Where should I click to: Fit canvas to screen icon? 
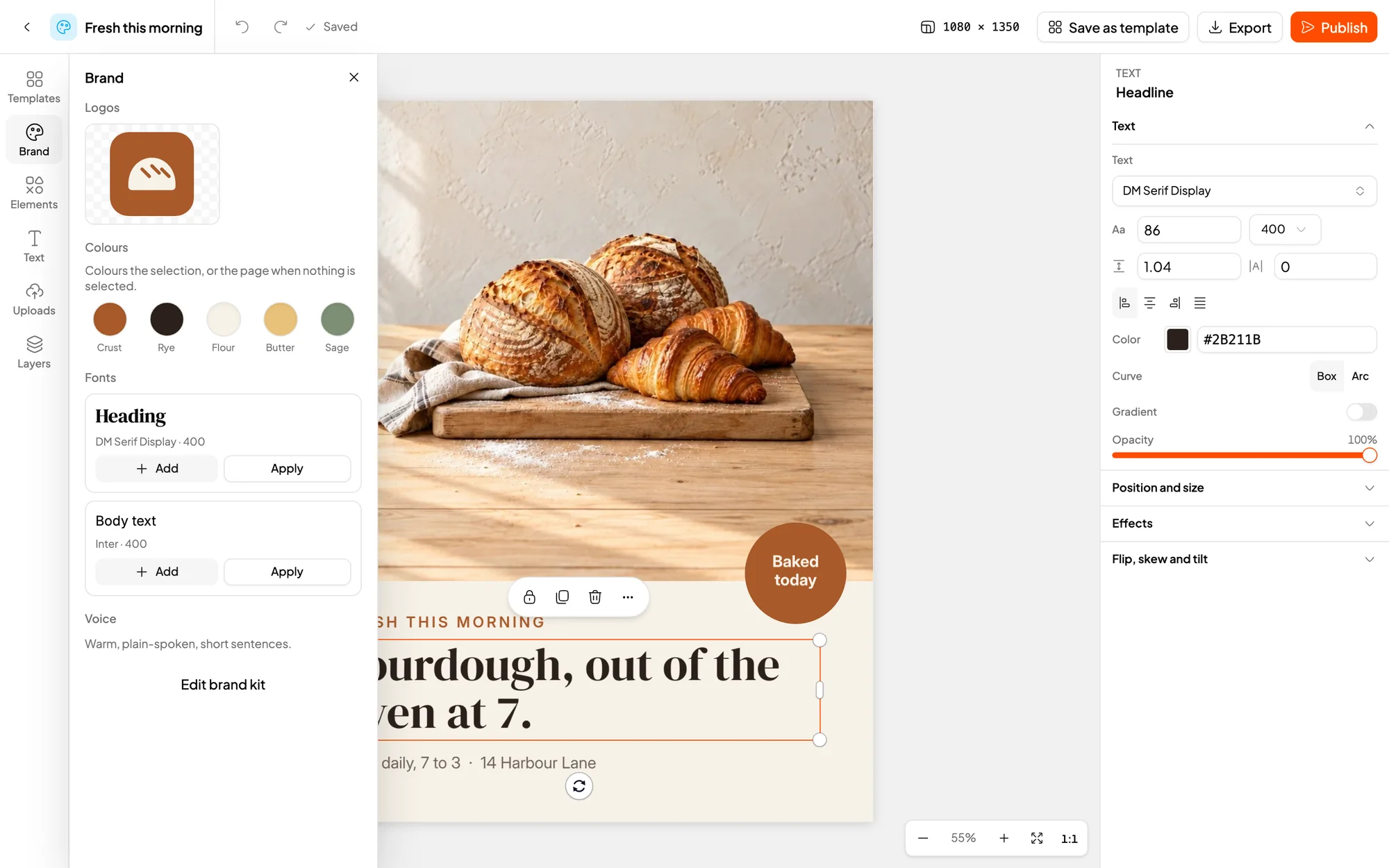(1037, 838)
